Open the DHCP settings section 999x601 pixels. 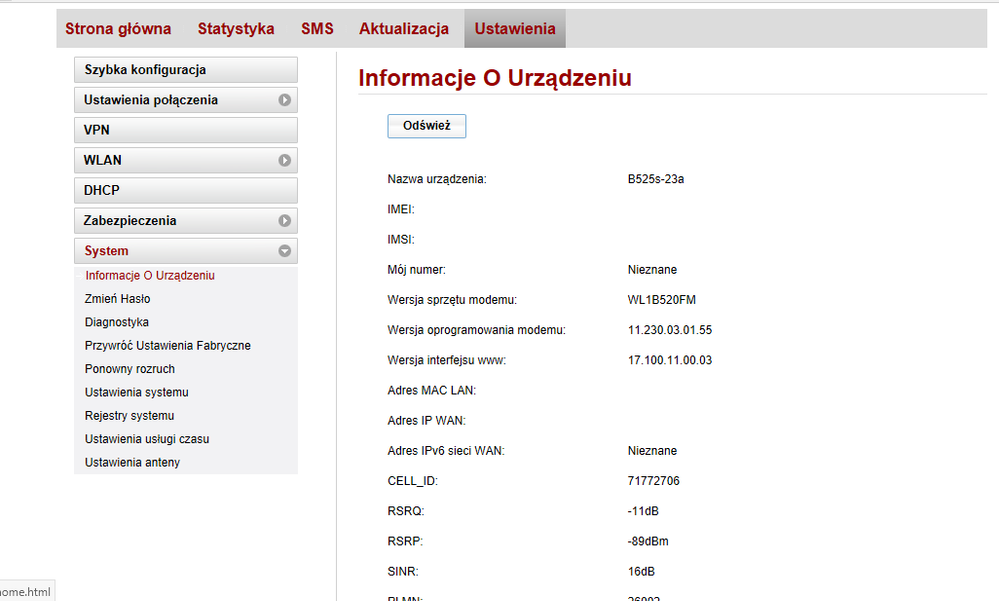(x=185, y=190)
